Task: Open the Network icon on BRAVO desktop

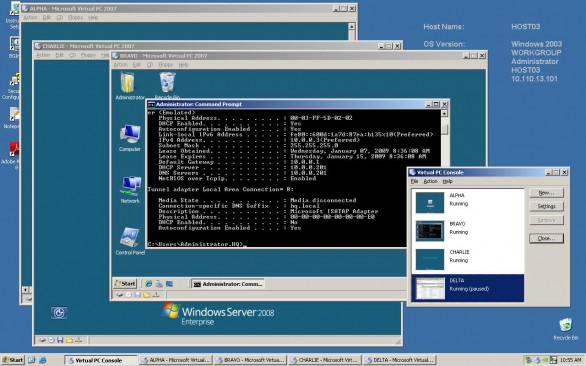Action: coord(130,189)
